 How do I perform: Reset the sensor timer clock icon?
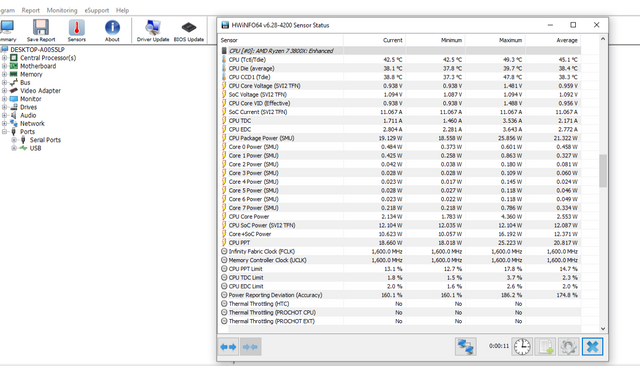point(522,347)
